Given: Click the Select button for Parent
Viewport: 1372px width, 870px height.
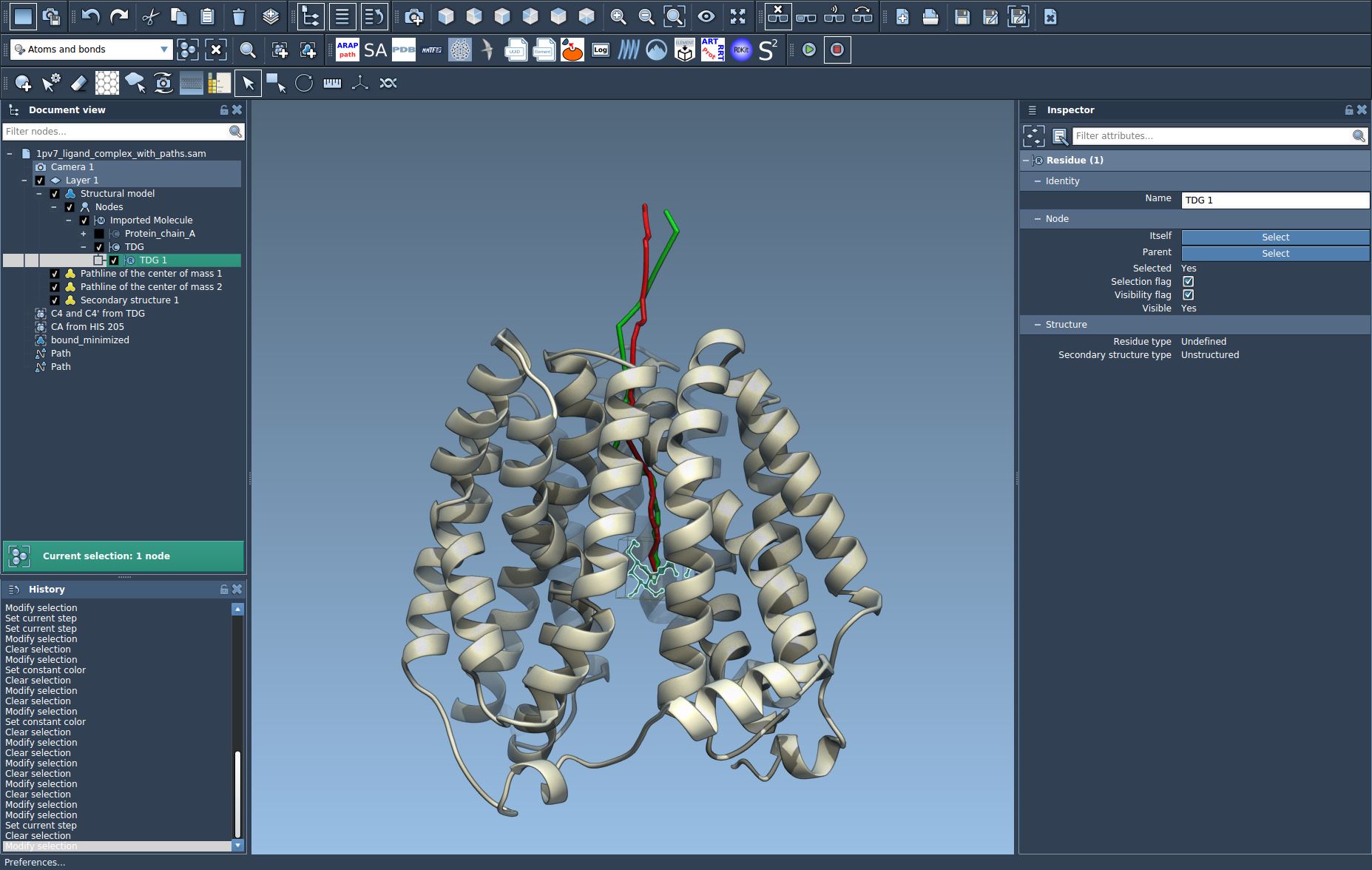Looking at the screenshot, I should [1274, 254].
